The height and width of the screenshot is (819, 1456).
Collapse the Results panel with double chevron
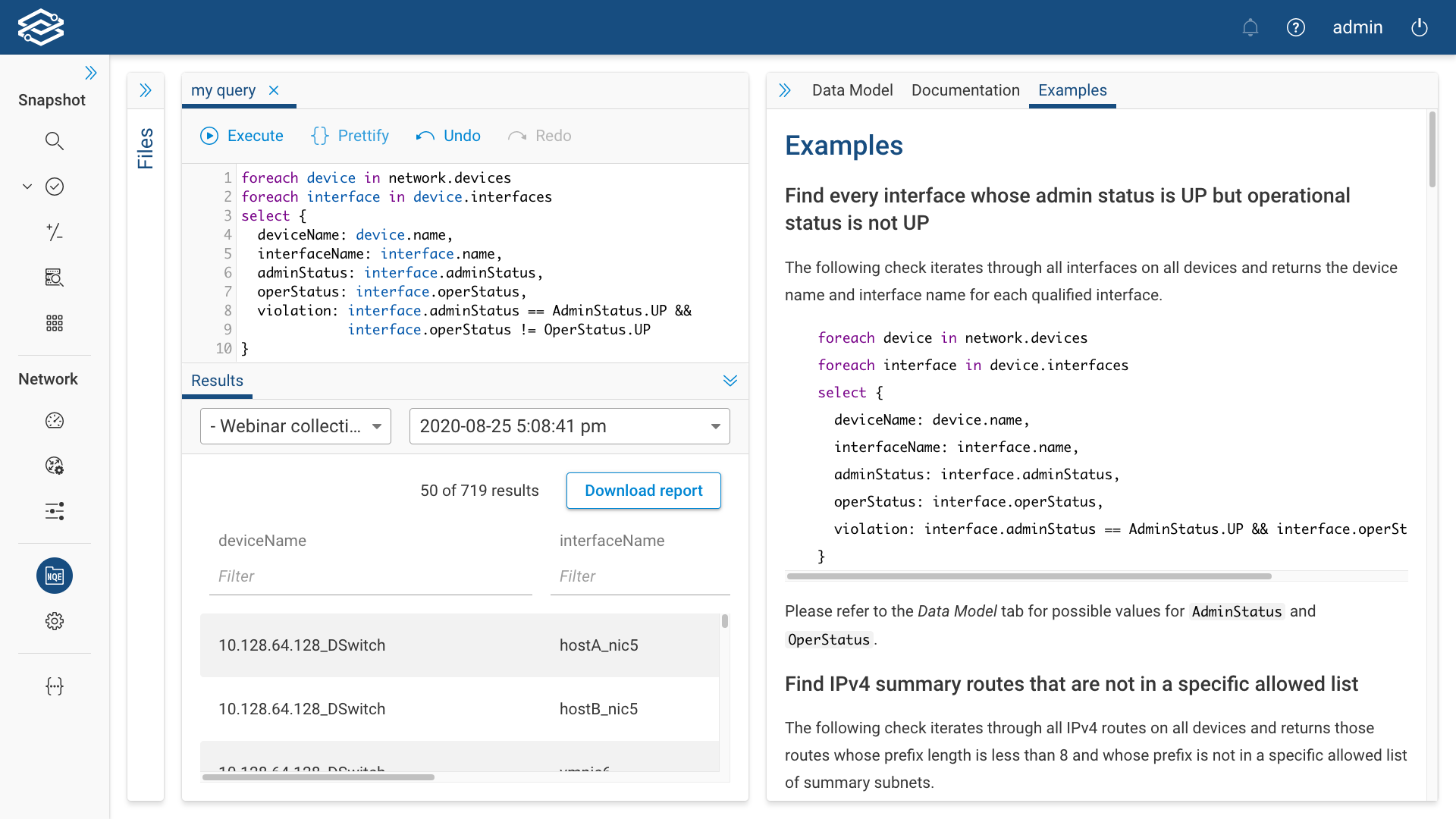[x=730, y=381]
